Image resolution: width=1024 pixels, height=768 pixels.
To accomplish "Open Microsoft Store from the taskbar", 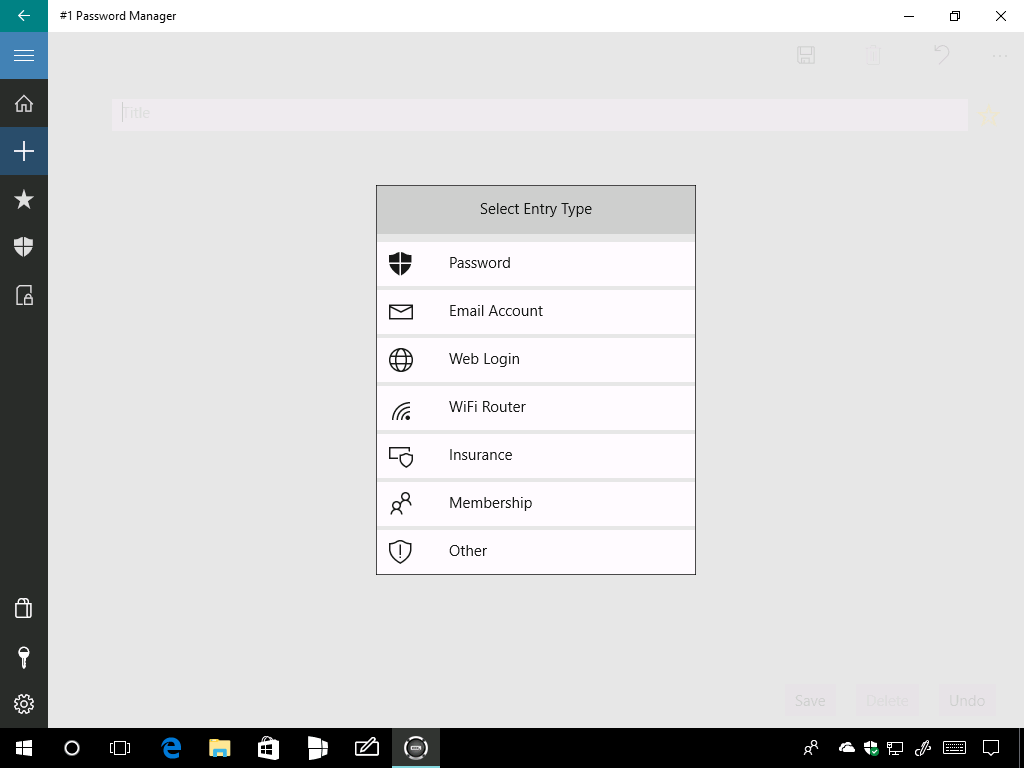I will (268, 748).
